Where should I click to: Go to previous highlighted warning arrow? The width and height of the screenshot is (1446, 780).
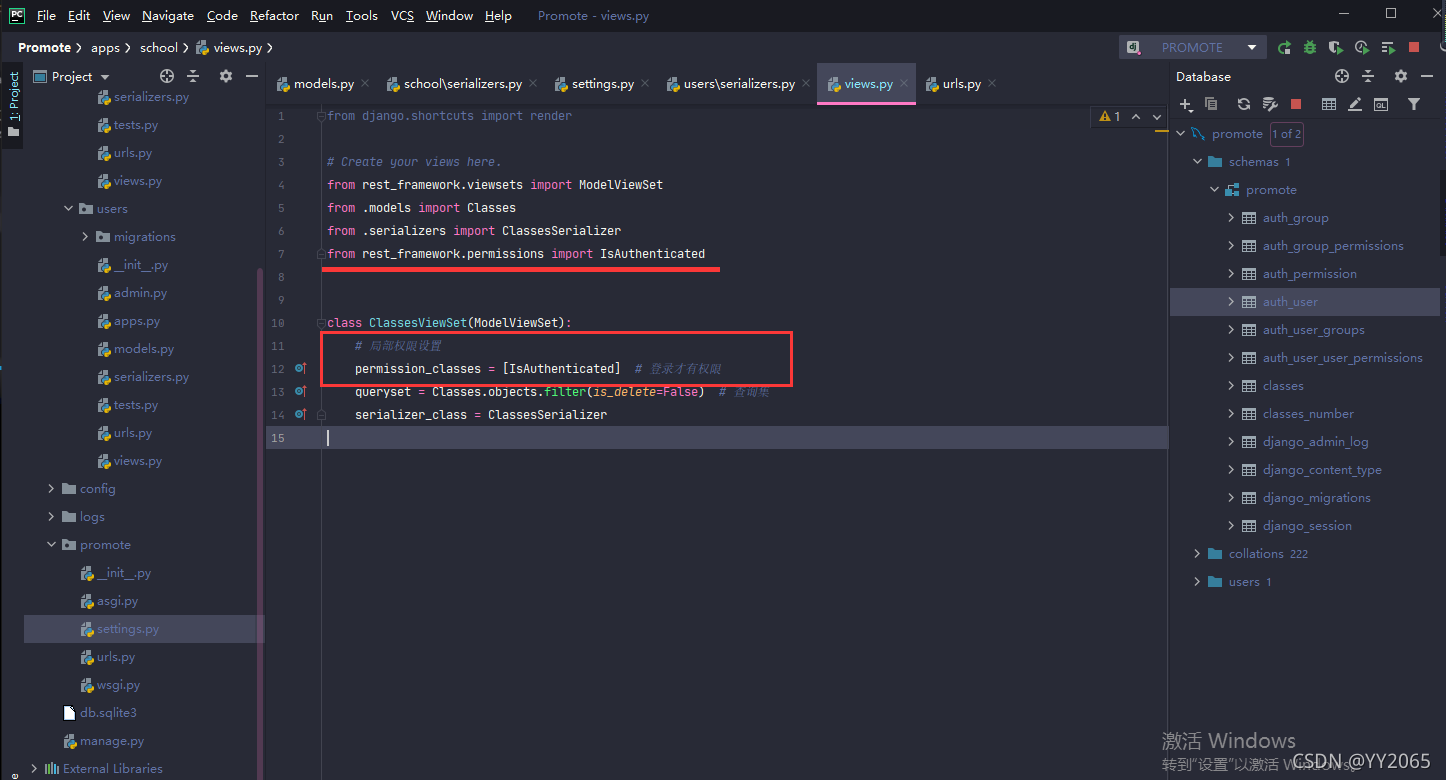(1136, 117)
